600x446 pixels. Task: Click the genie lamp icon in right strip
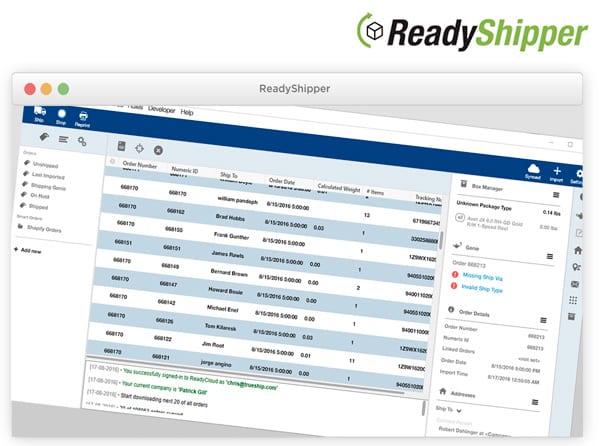pyautogui.click(x=579, y=215)
